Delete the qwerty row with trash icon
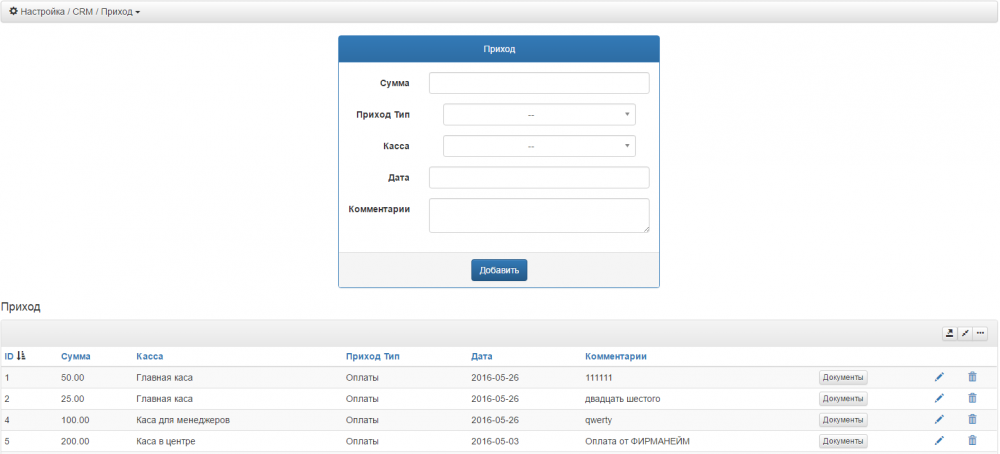 tap(972, 420)
